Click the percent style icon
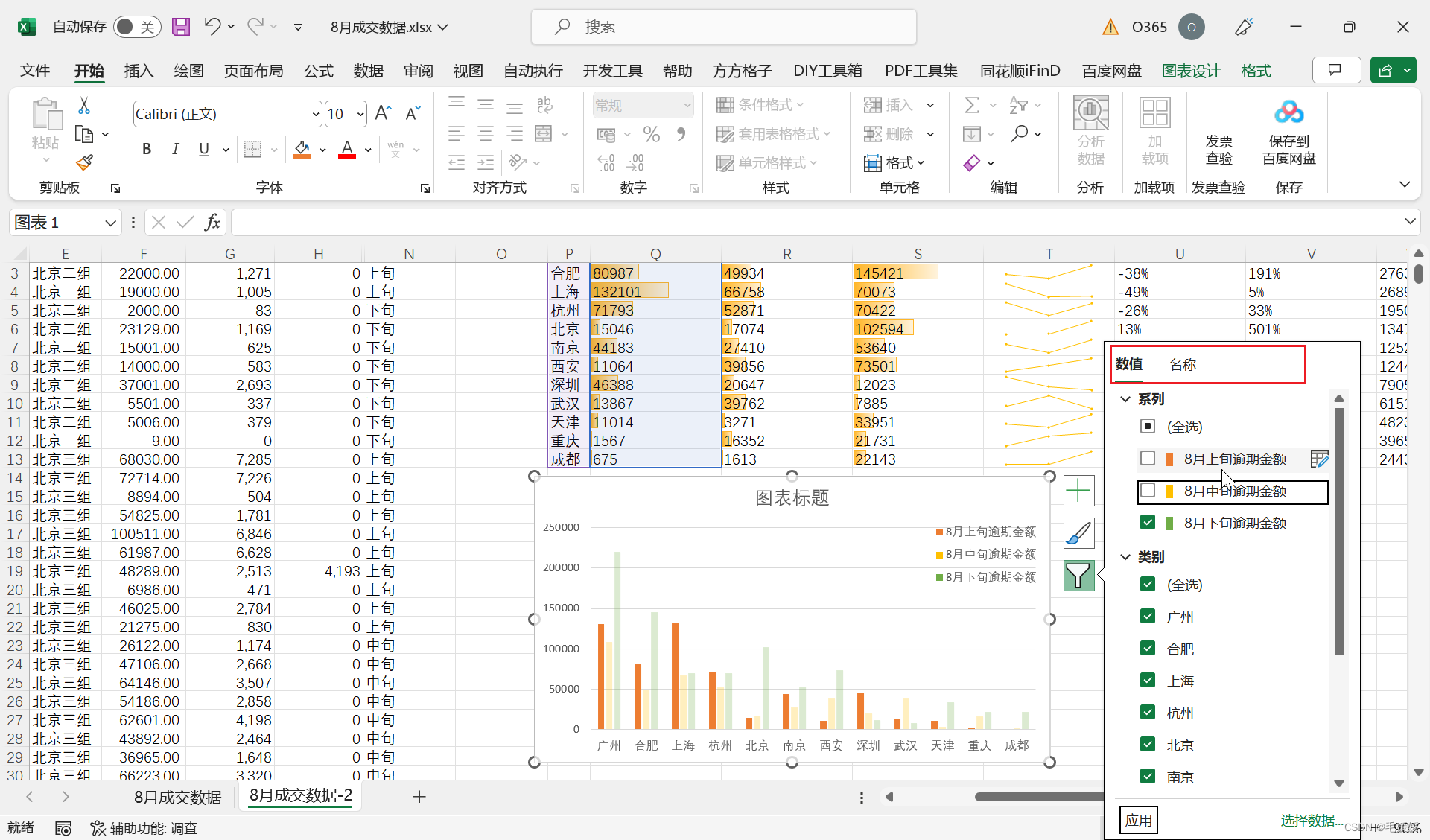Viewport: 1430px width, 840px height. coord(652,134)
